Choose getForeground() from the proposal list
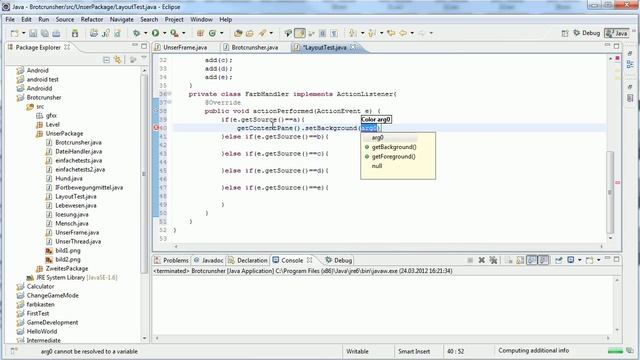This screenshot has width=640, height=360. [393, 156]
